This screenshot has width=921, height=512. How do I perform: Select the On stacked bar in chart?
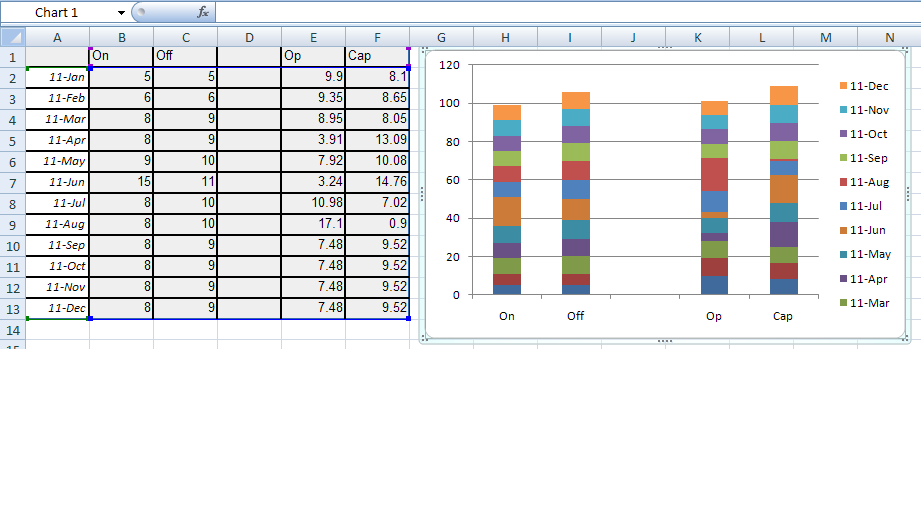click(507, 200)
